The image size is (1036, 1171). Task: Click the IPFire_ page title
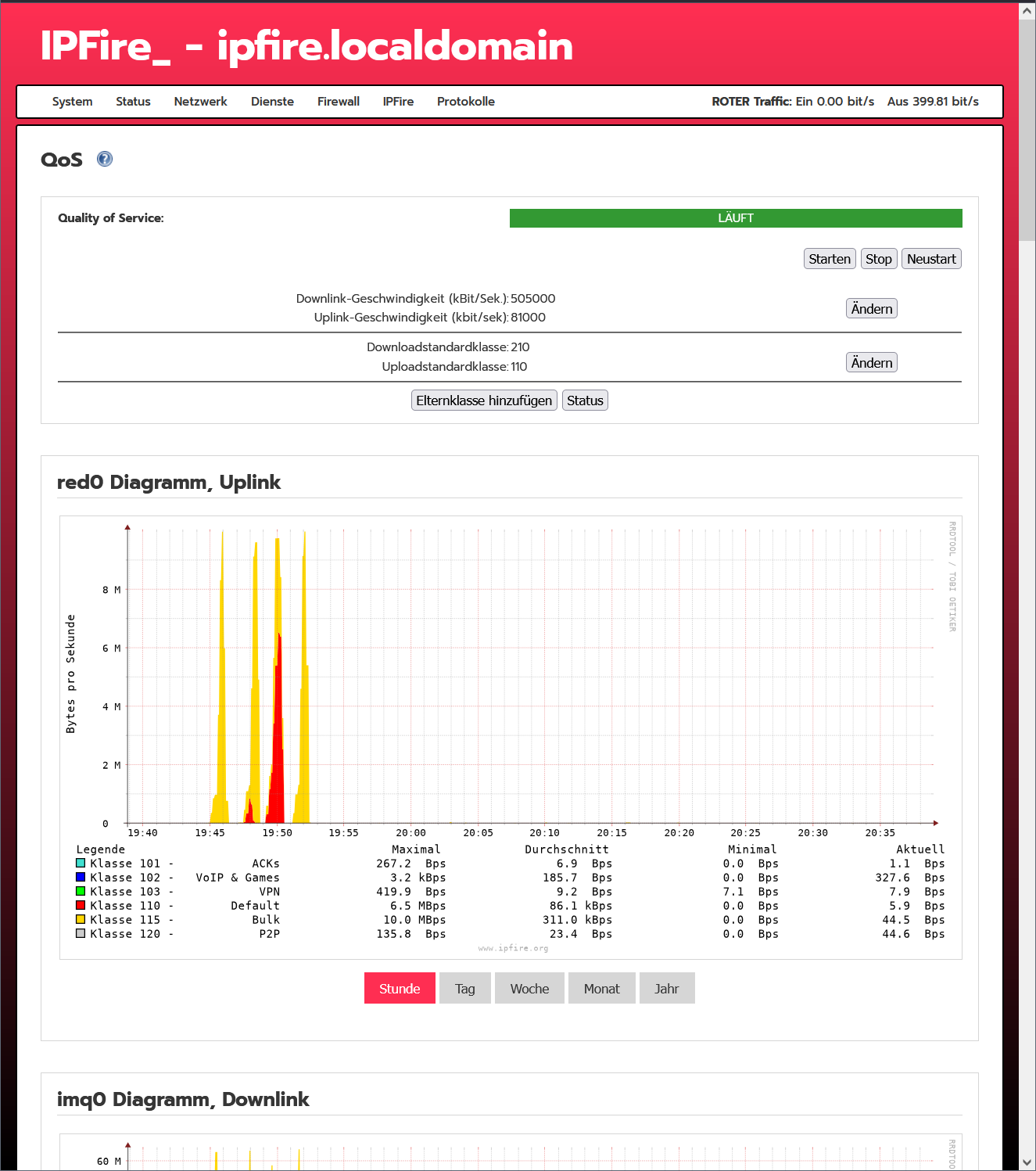306,45
